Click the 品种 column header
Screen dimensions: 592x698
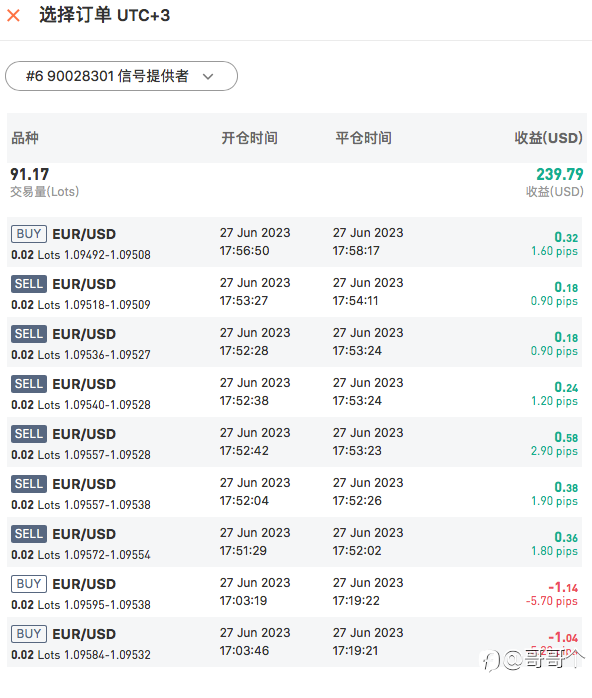pos(25,138)
